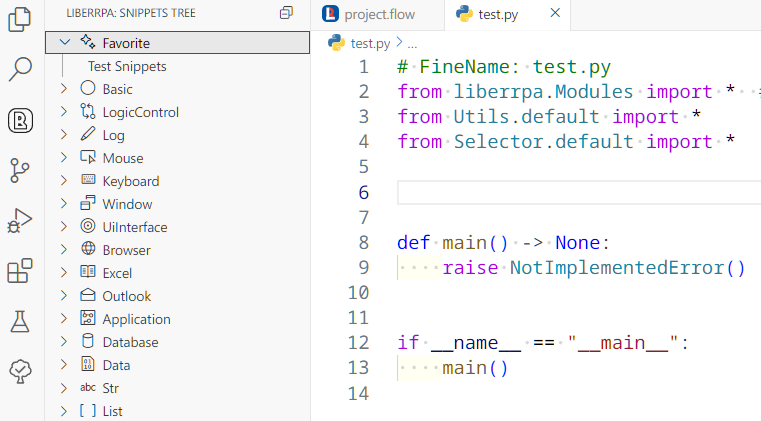The height and width of the screenshot is (421, 761).
Task: Collapse all in Snippets Tree header
Action: [x=286, y=13]
